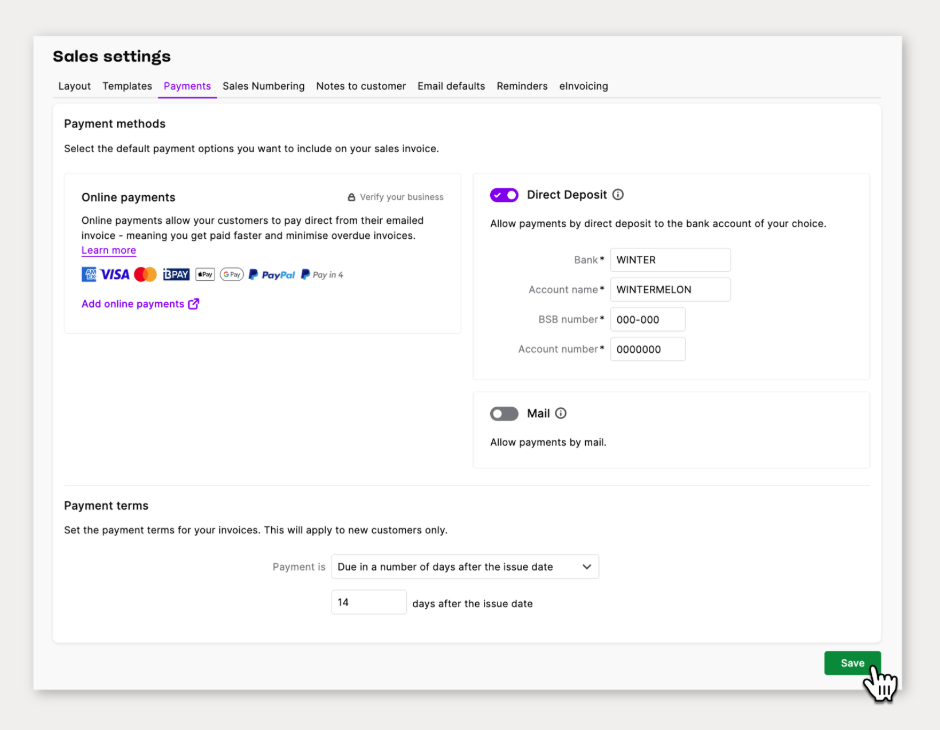Enable the Mail payment toggle
Image resolution: width=940 pixels, height=730 pixels.
point(504,413)
